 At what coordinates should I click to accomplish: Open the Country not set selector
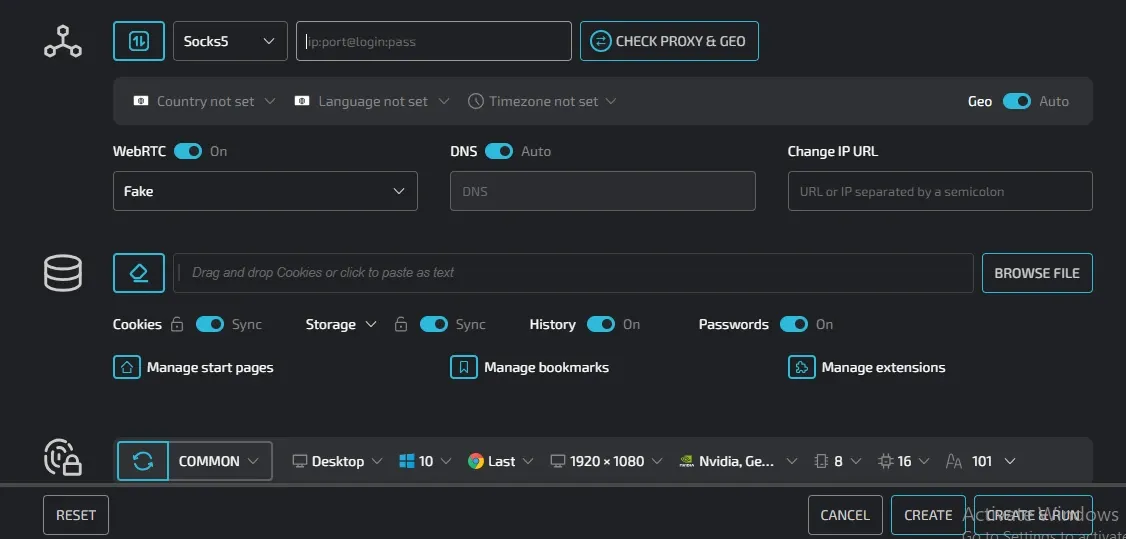[x=204, y=101]
